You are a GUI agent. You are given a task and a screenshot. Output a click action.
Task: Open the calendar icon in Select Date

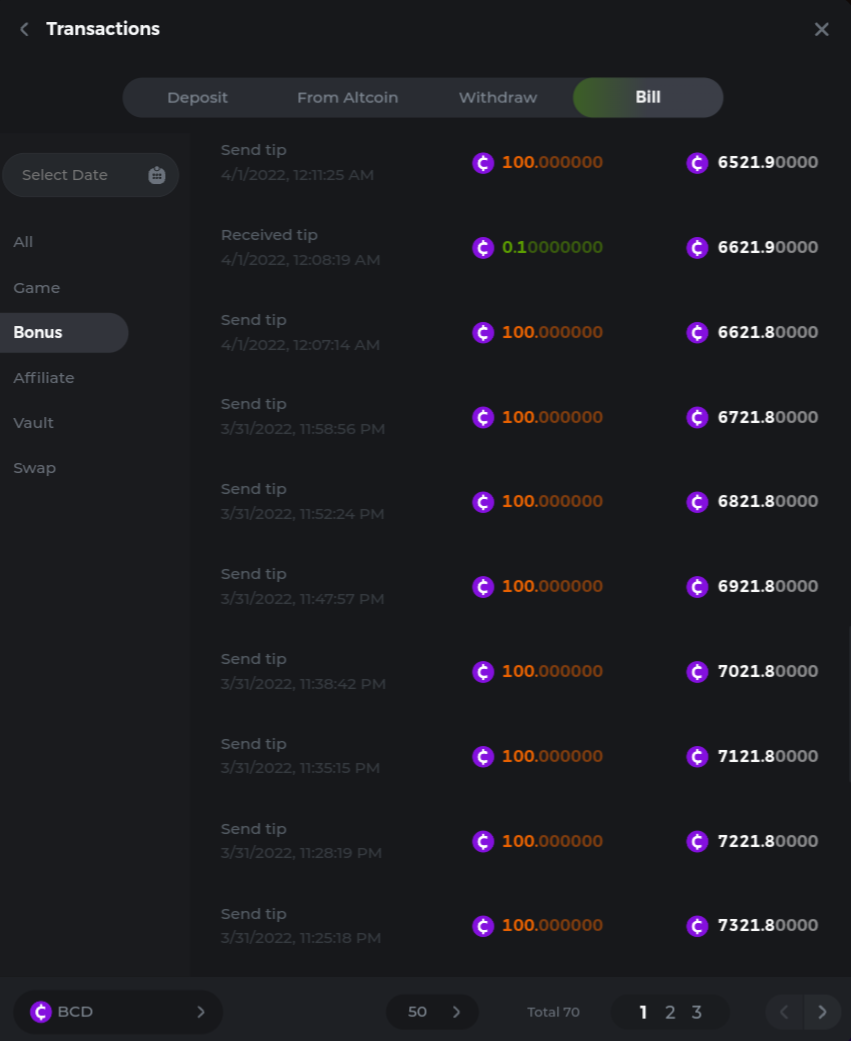[x=156, y=175]
